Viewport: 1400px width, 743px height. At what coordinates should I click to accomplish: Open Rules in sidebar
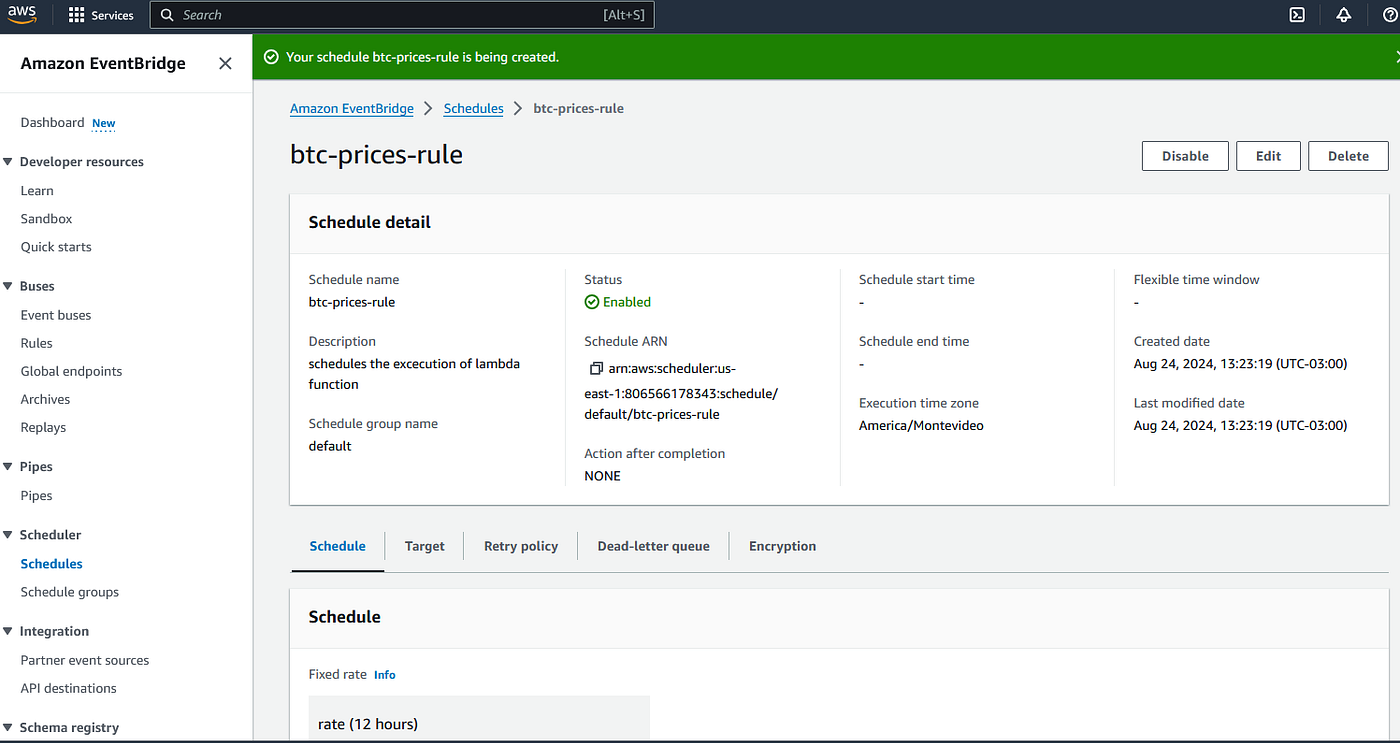36,342
